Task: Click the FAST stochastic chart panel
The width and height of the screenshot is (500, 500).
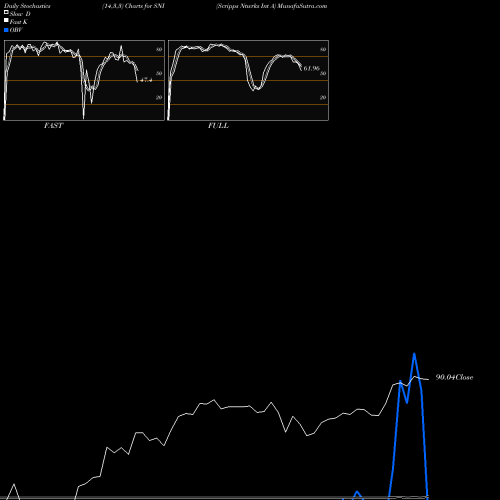Action: pos(84,80)
